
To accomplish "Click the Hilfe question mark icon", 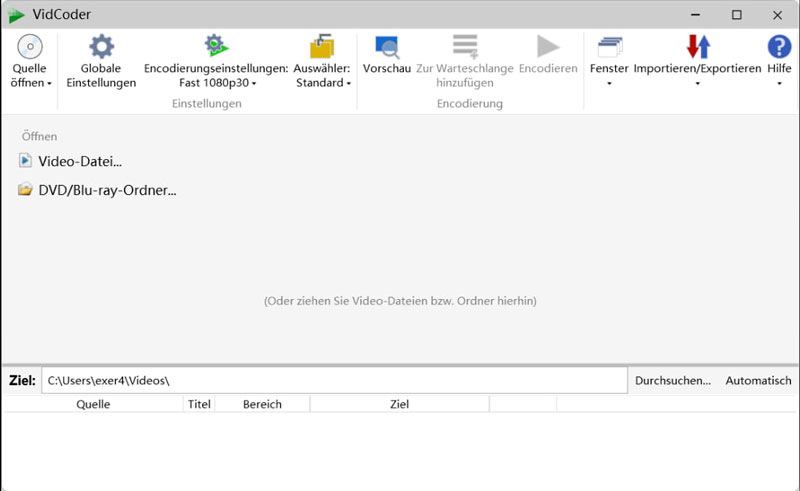I will [779, 46].
